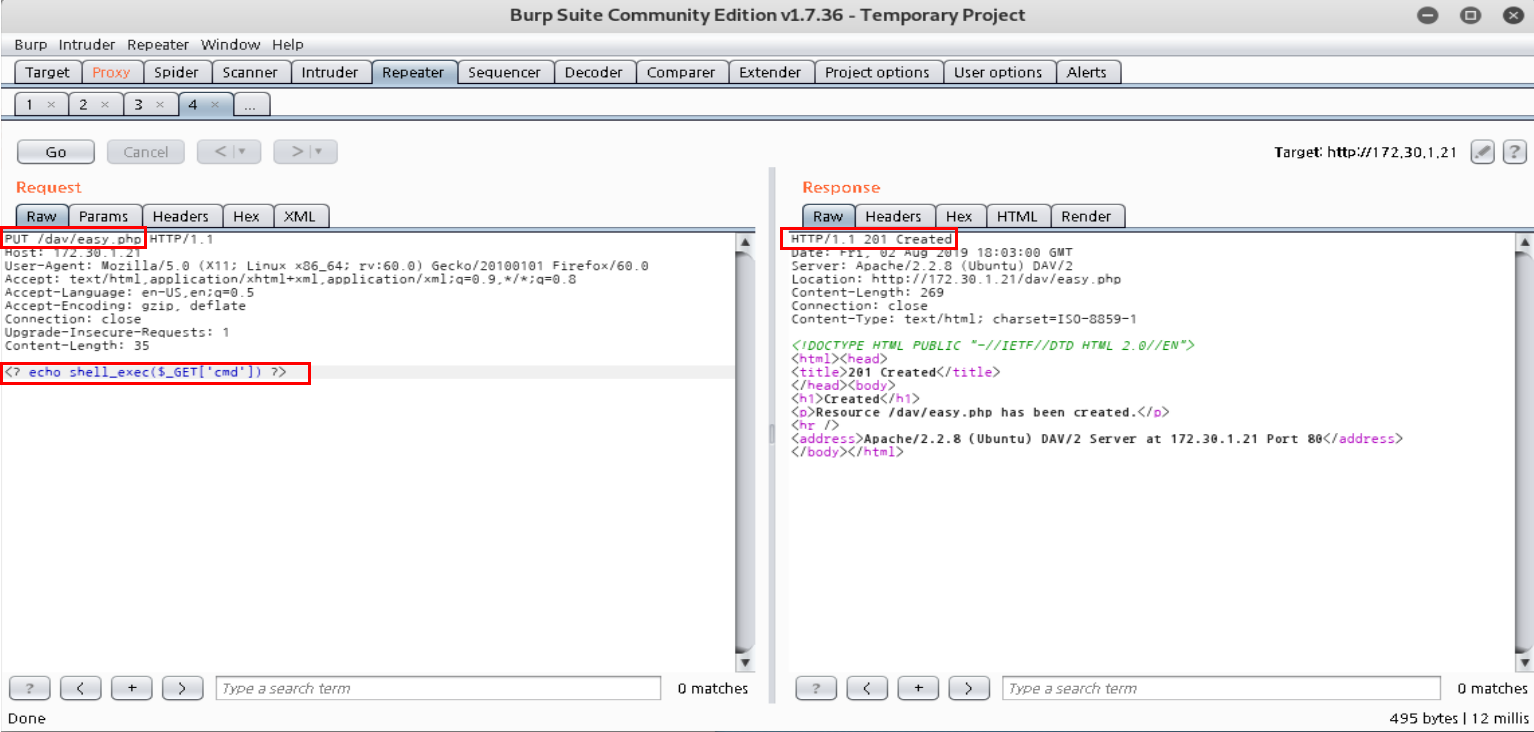Switch to the Decoder tab

[x=594, y=72]
